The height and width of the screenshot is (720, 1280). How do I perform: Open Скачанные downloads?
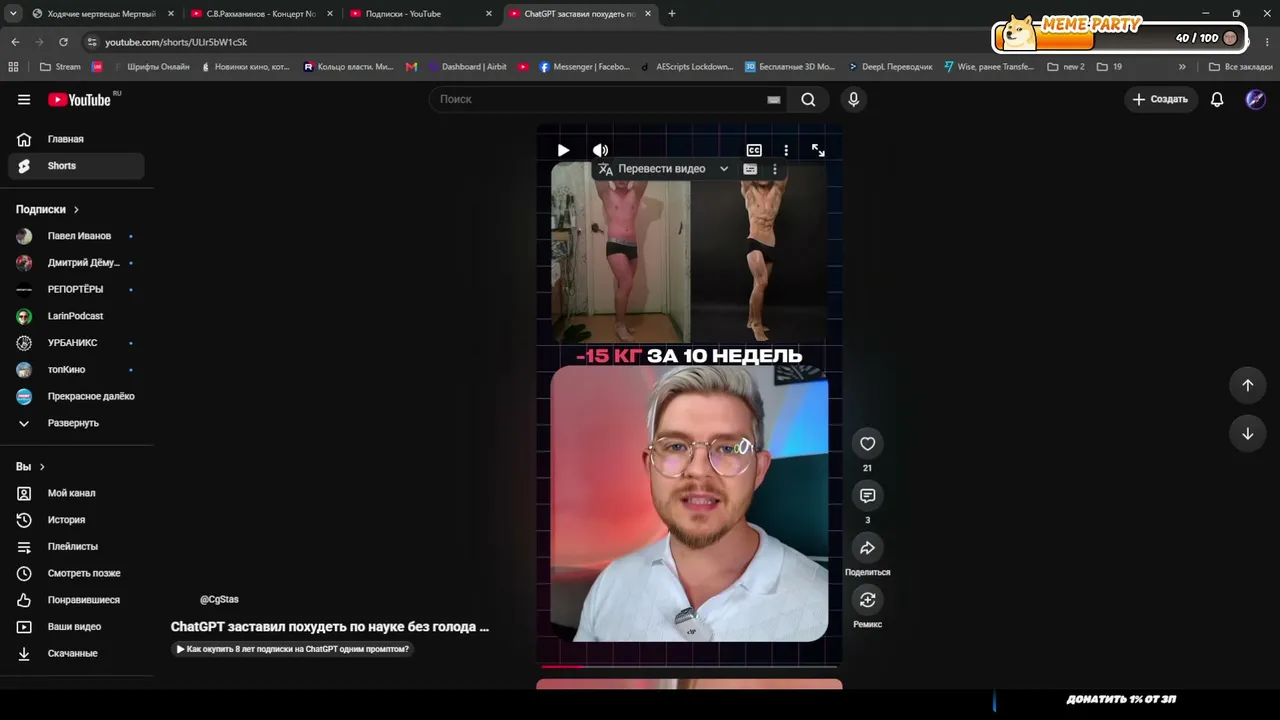coord(76,653)
